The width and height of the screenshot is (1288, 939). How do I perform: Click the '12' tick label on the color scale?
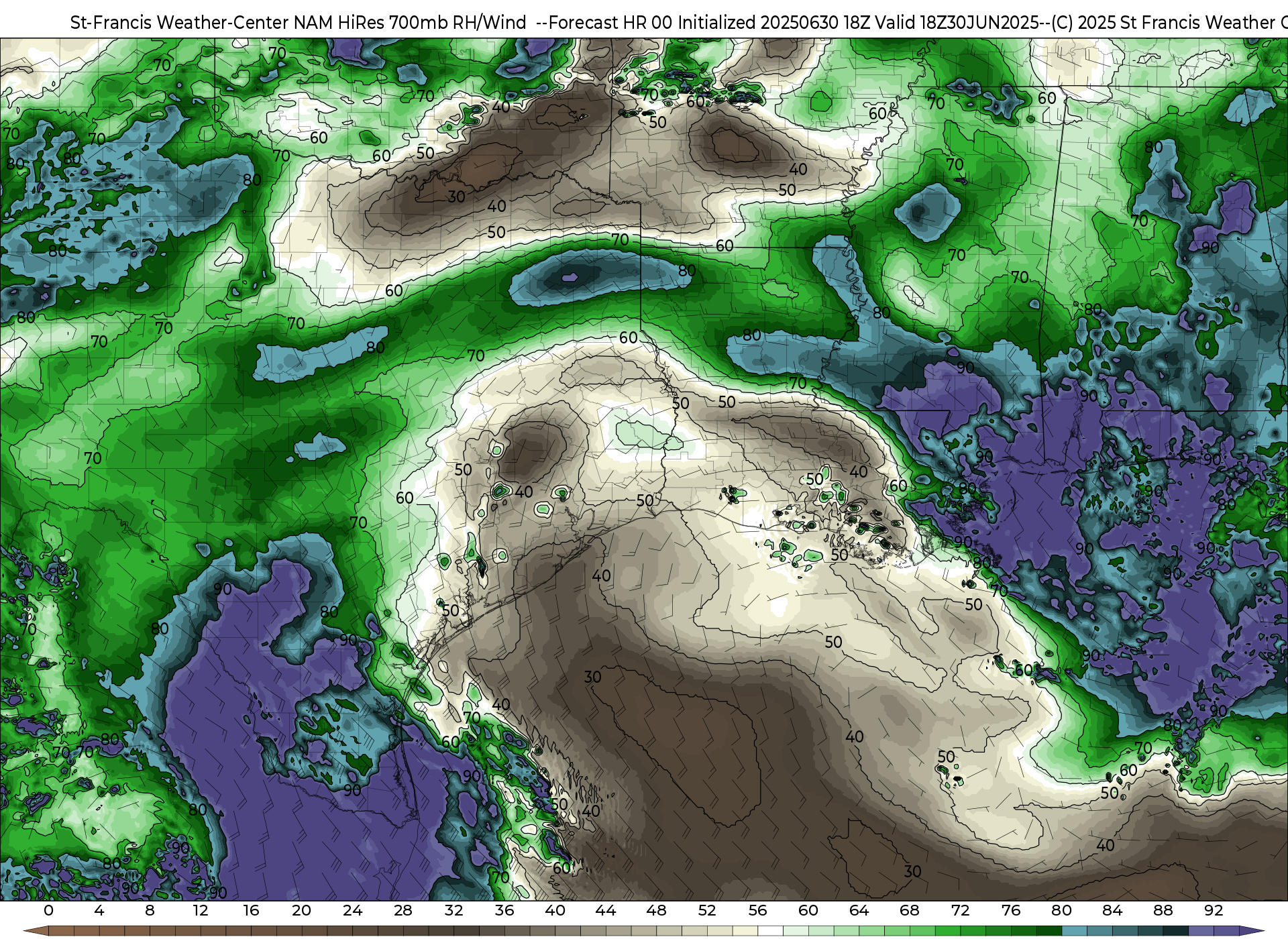[201, 910]
